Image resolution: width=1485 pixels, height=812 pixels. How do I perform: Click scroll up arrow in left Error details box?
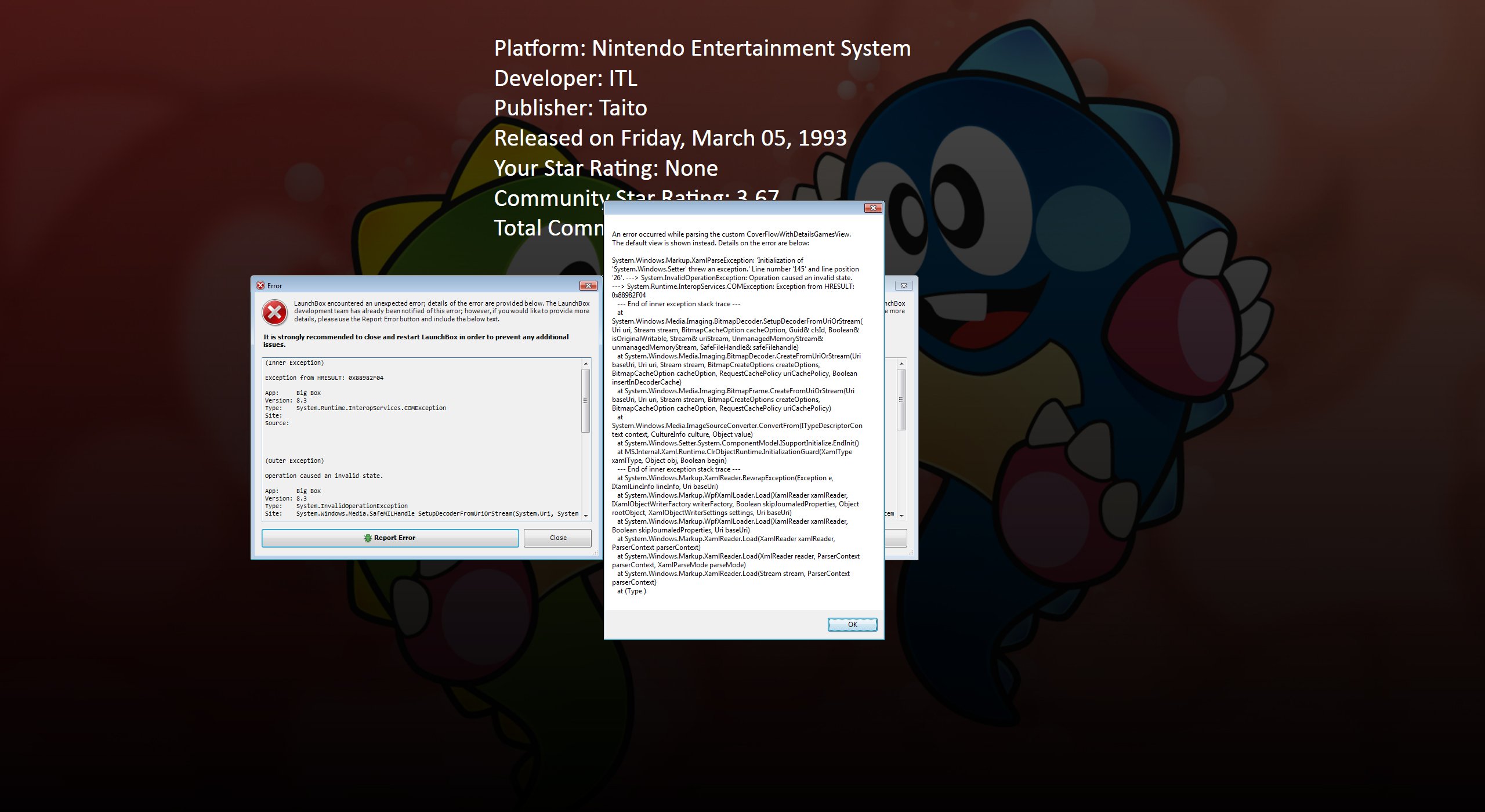pyautogui.click(x=586, y=364)
